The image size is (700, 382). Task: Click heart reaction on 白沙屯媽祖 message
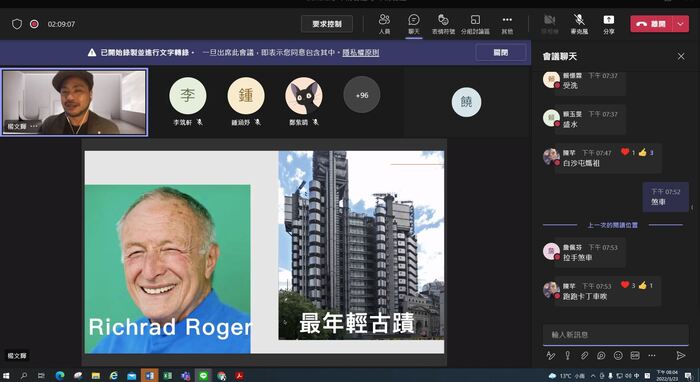pyautogui.click(x=625, y=152)
